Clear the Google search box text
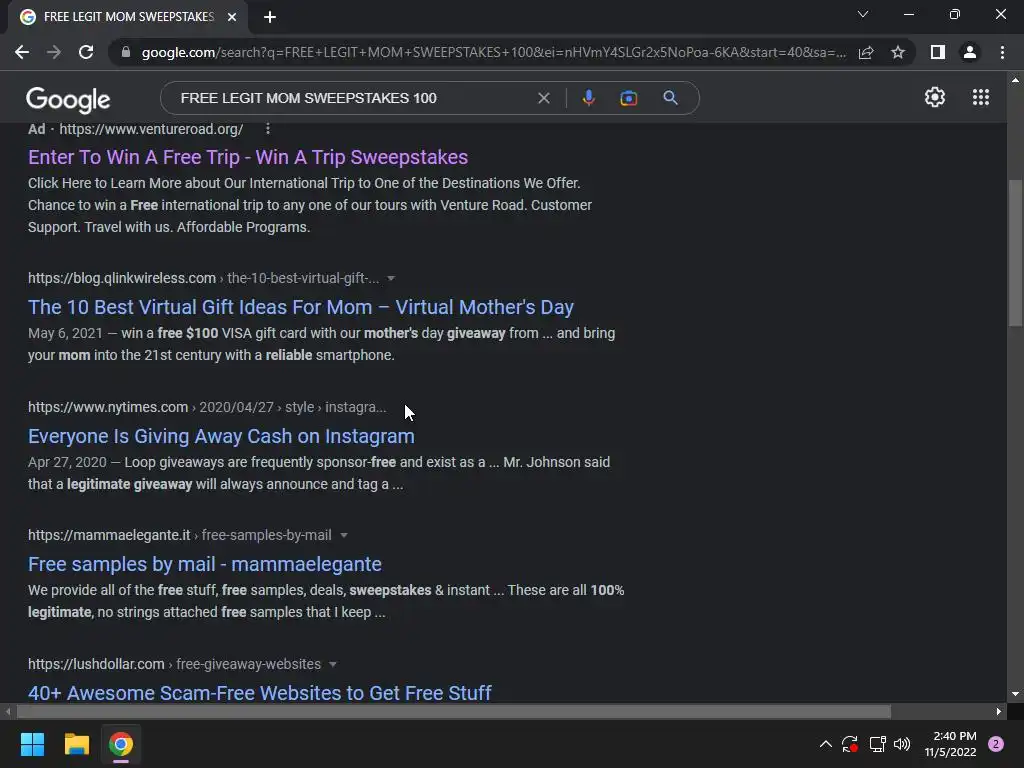The width and height of the screenshot is (1024, 768). (x=543, y=98)
